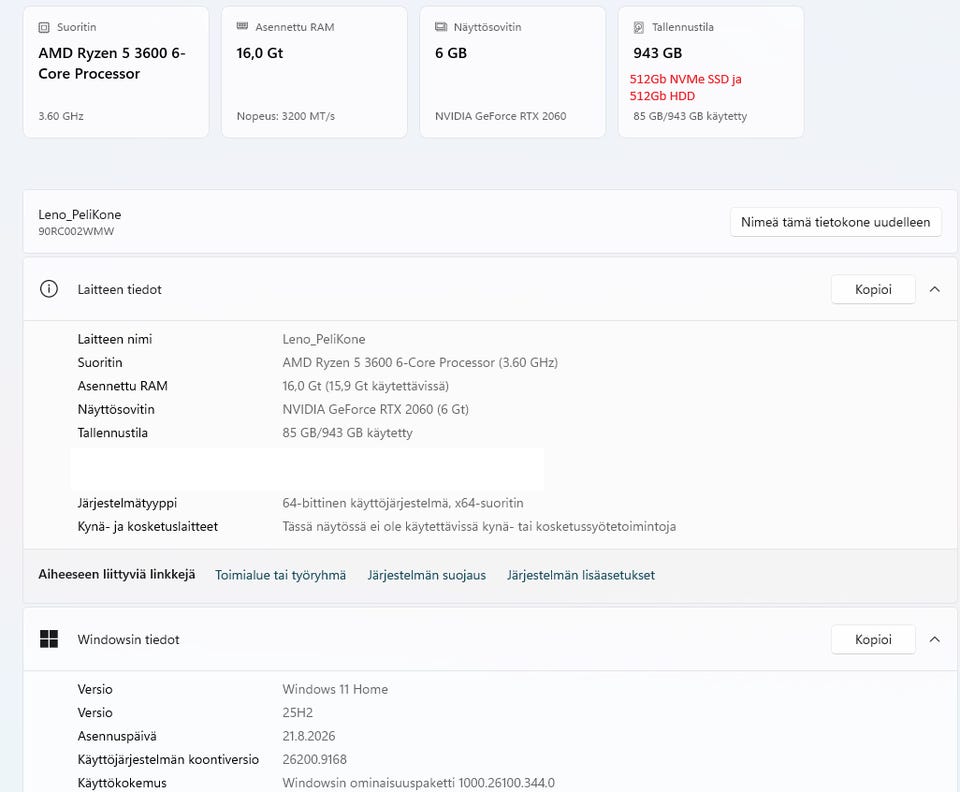
Task: Click the Leno_PeliKone computer name heading
Action: 80,214
